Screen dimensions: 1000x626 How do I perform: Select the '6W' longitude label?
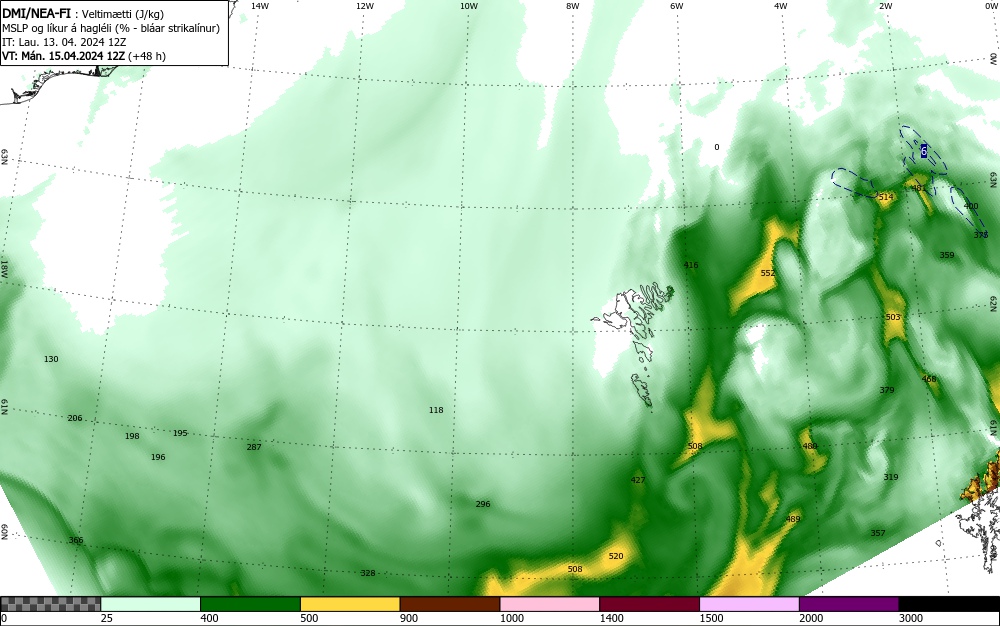tap(677, 6)
